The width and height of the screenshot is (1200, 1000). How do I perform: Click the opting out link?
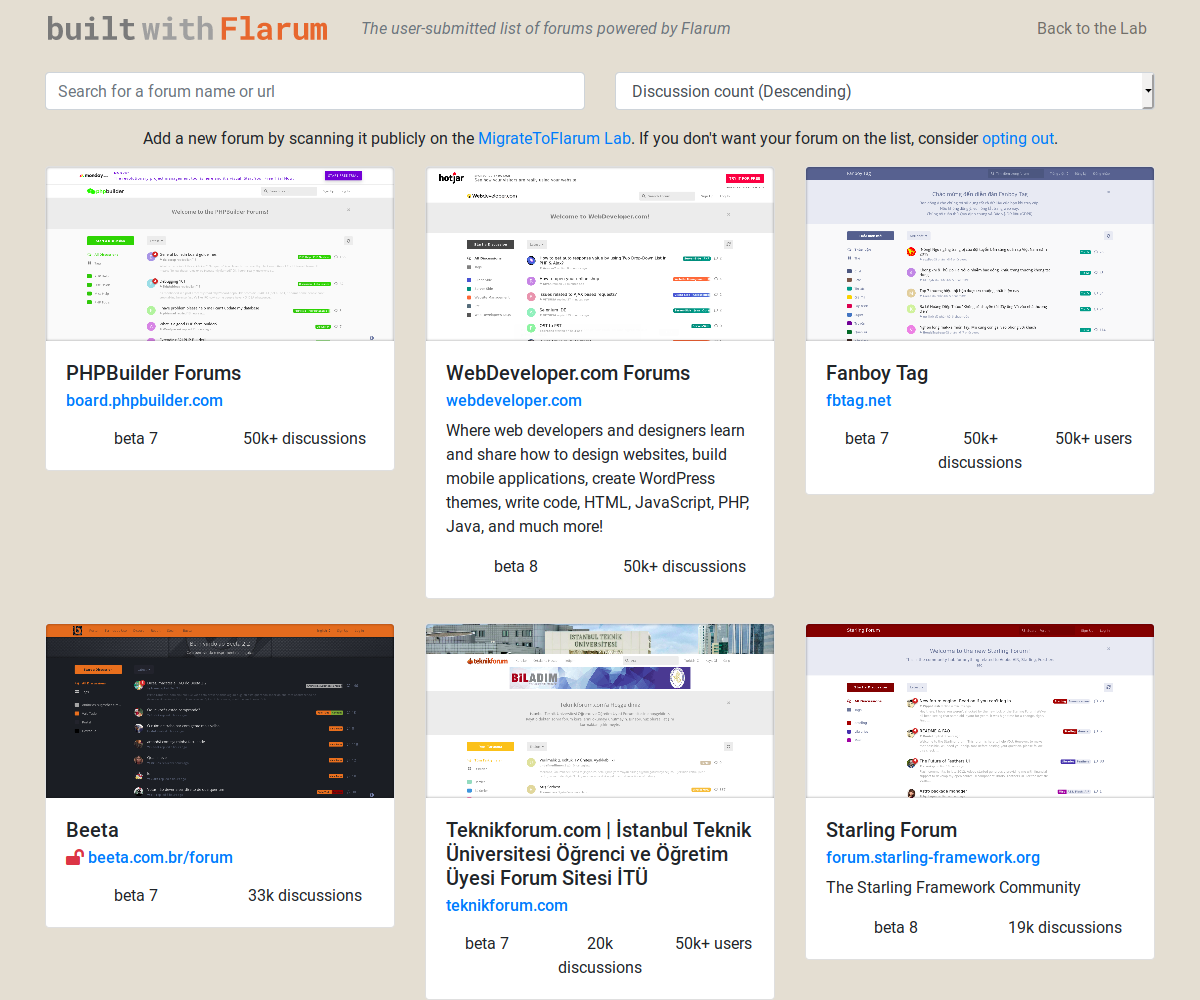(1017, 138)
